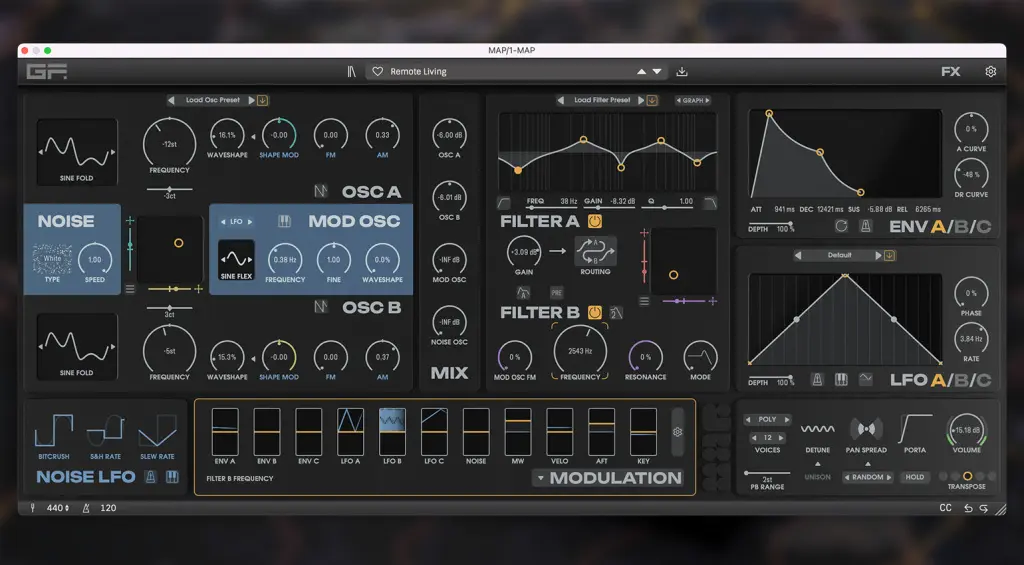
Task: Click the Pan Spread icon
Action: point(866,429)
